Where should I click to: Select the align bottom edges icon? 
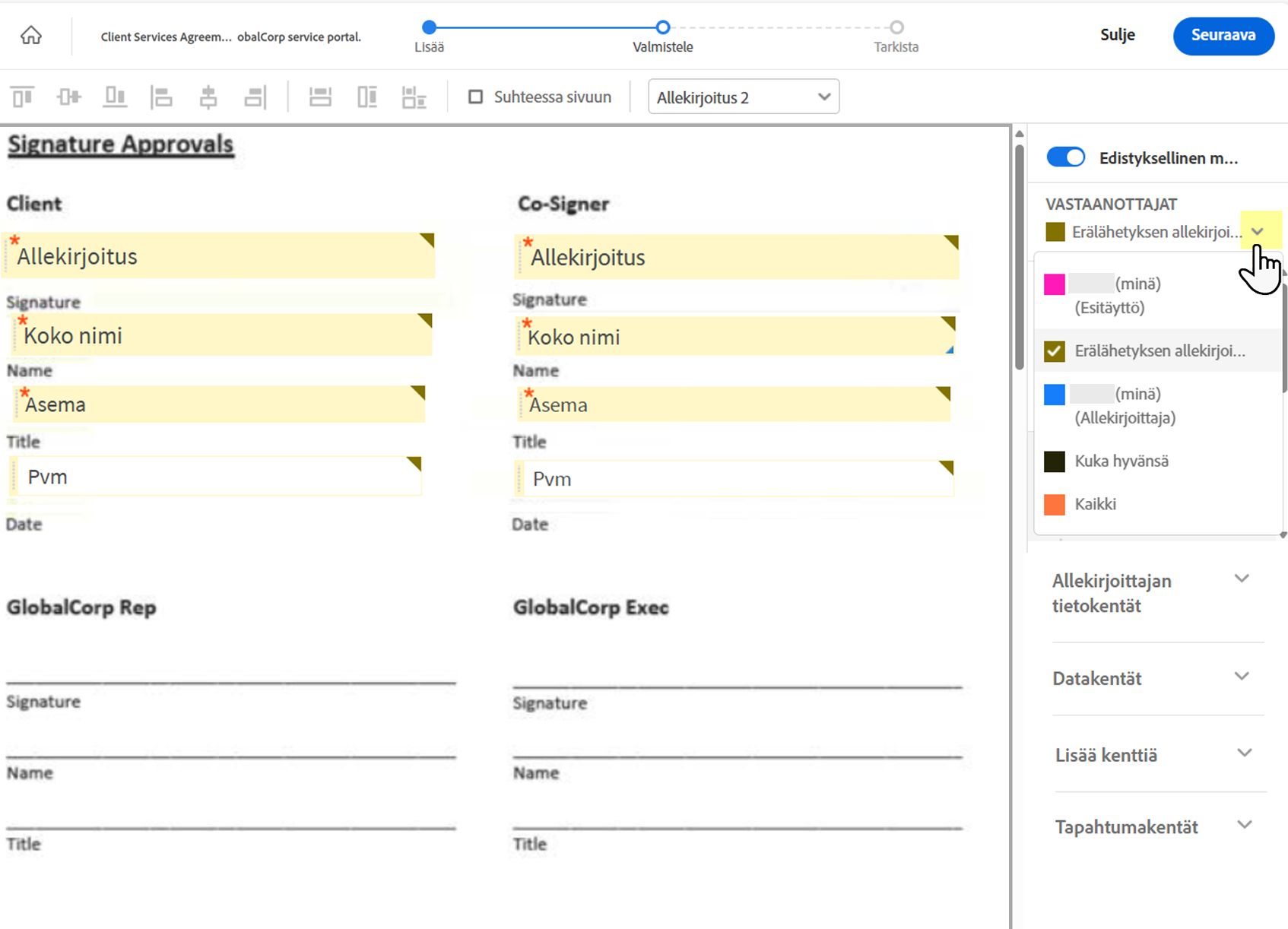pos(115,97)
